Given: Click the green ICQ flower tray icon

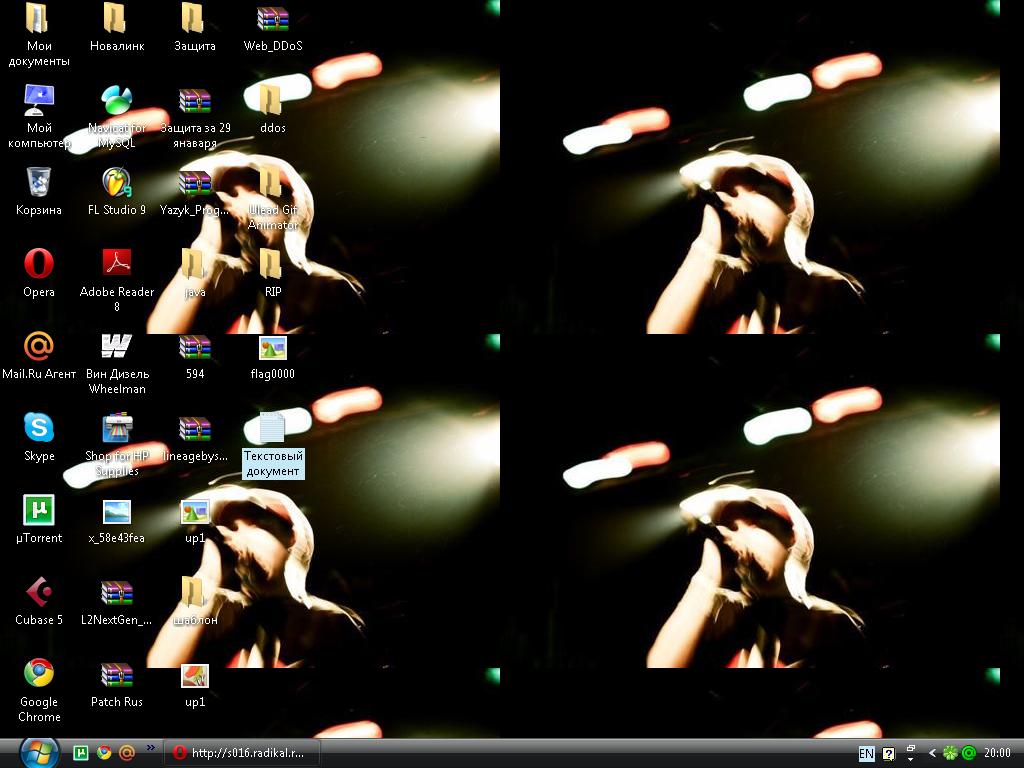Looking at the screenshot, I should pyautogui.click(x=950, y=753).
